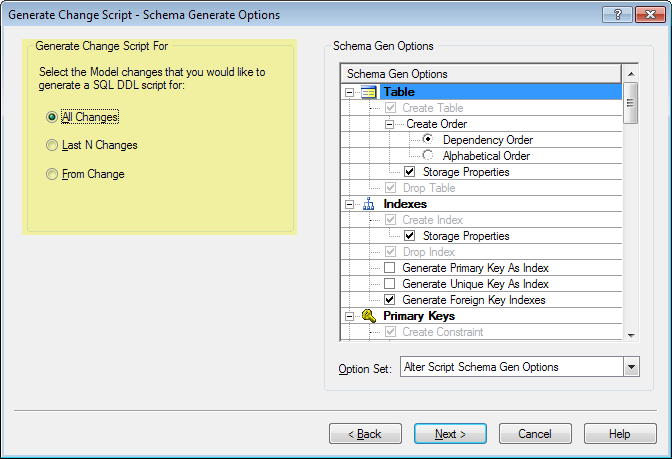The image size is (672, 459).
Task: Click the Next button
Action: pos(450,434)
